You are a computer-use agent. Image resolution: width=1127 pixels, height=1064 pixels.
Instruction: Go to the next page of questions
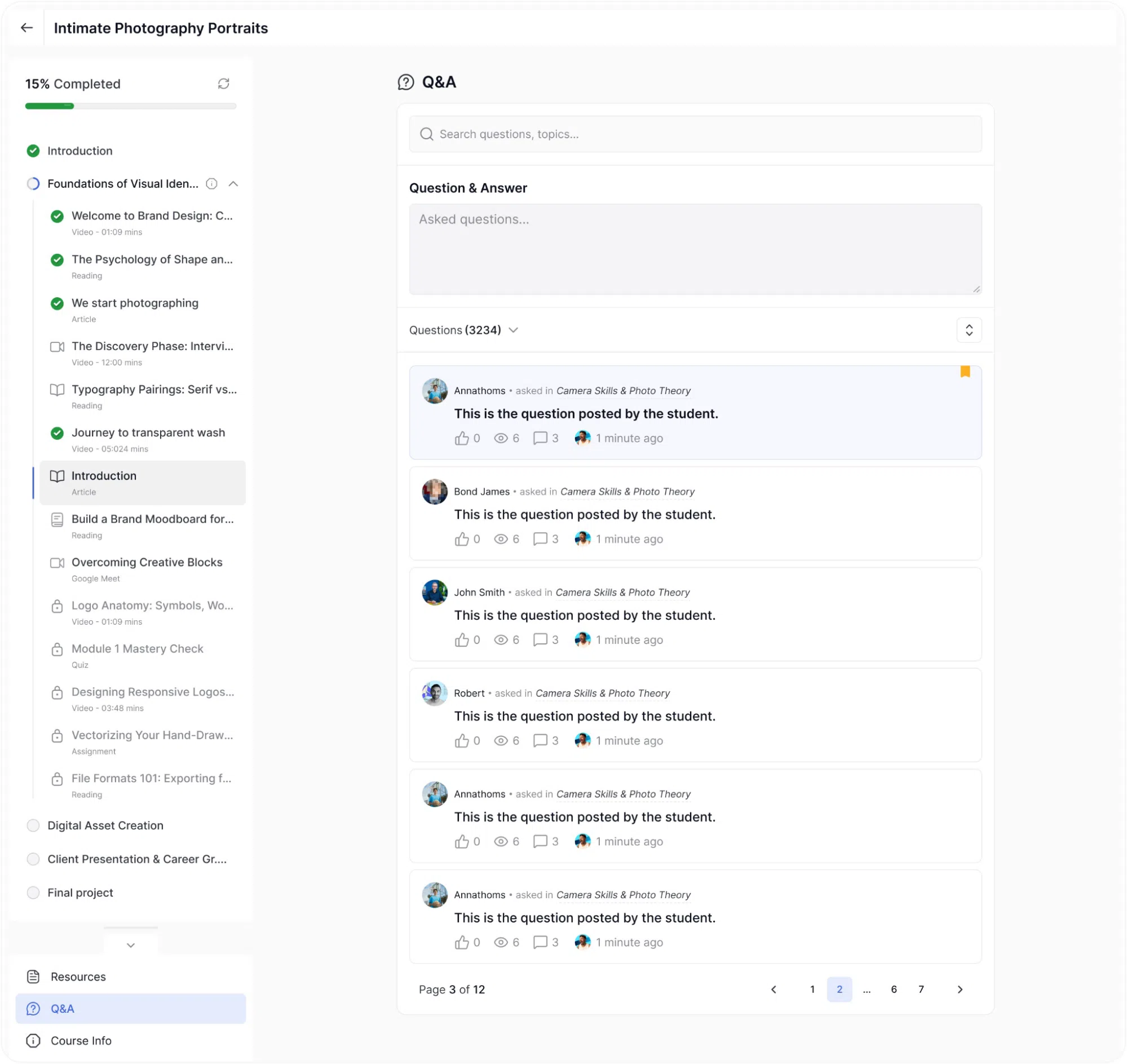coord(960,989)
